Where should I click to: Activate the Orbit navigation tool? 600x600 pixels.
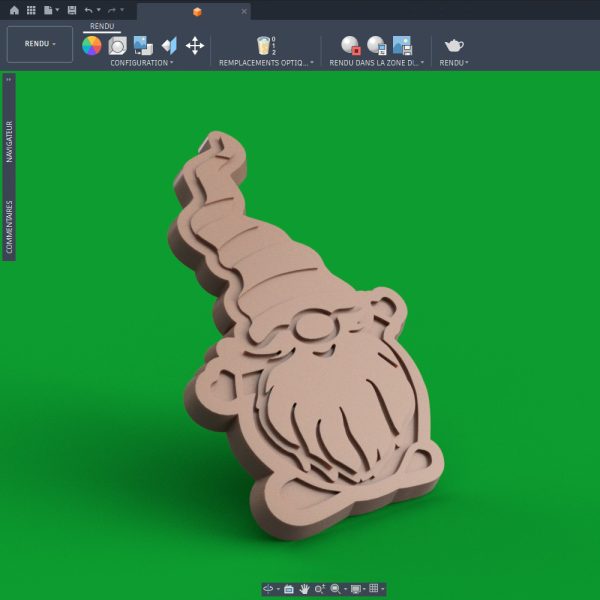pyautogui.click(x=268, y=589)
